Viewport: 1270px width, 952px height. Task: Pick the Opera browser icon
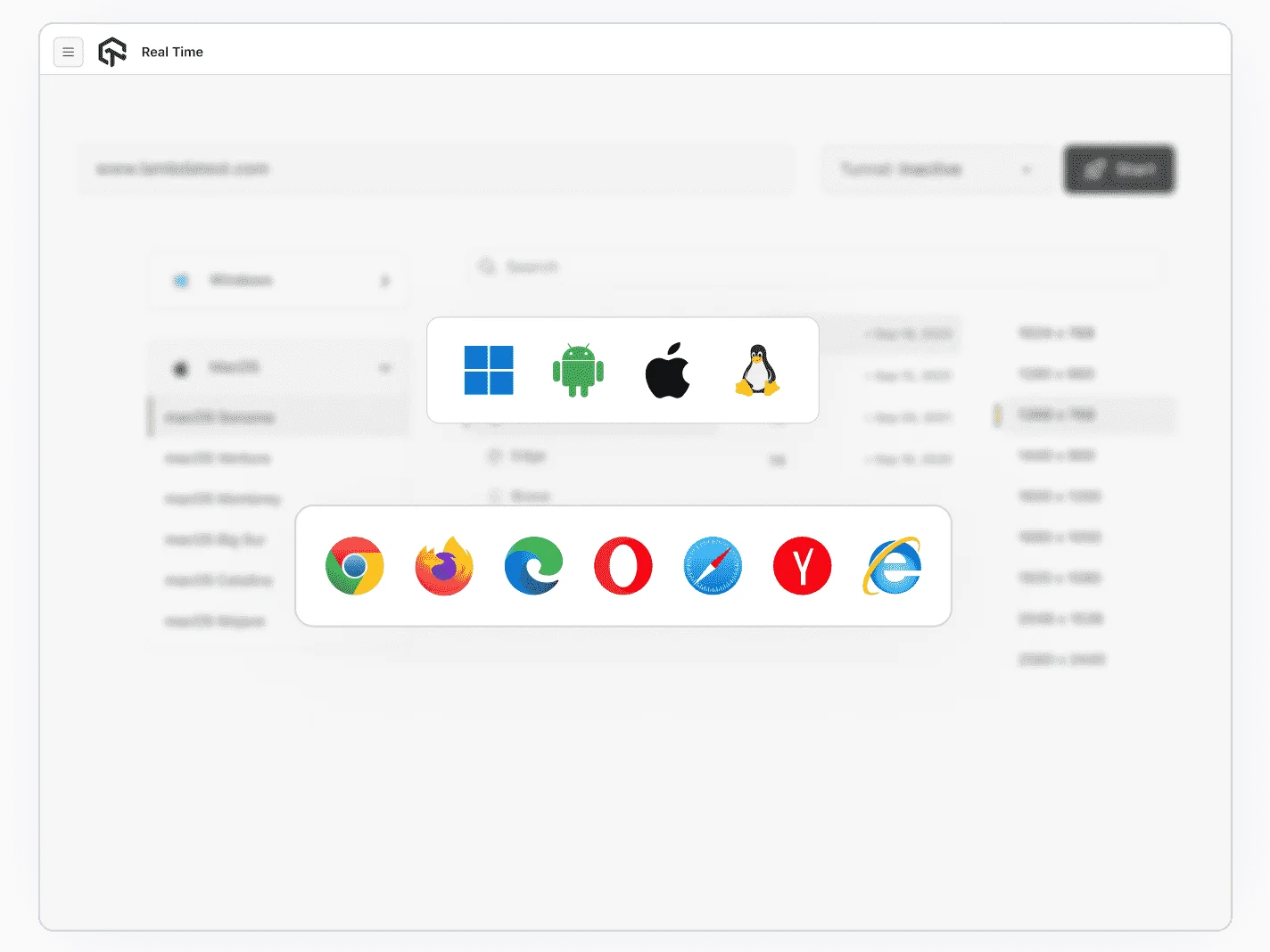pyautogui.click(x=623, y=566)
